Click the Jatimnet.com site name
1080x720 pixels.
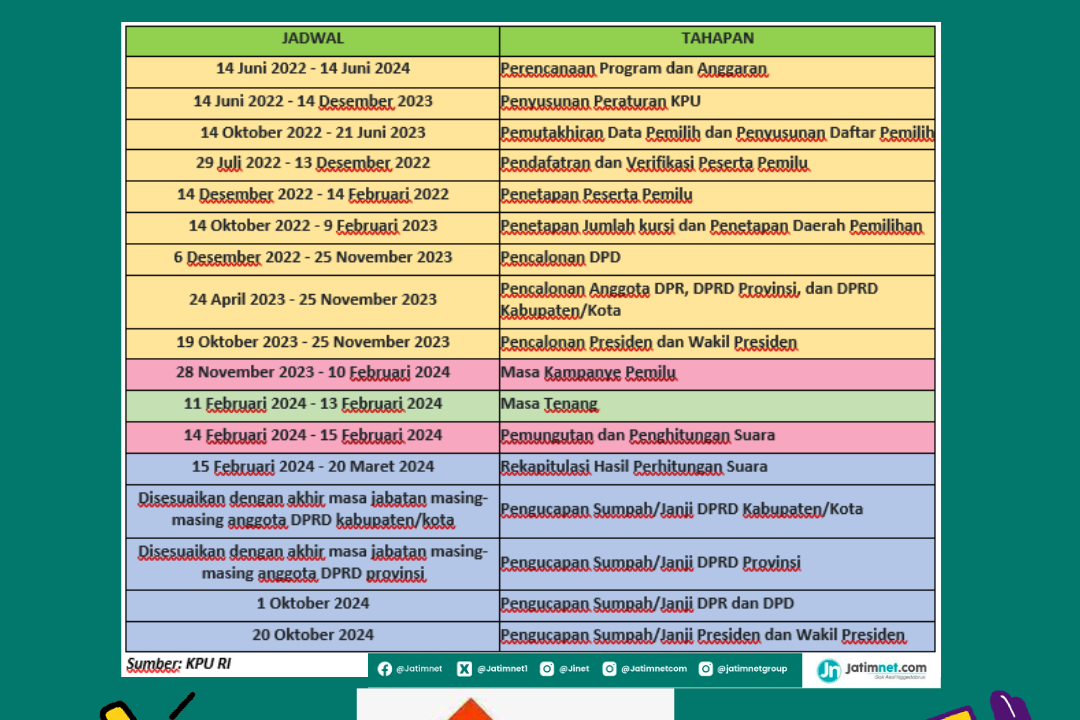pos(886,668)
